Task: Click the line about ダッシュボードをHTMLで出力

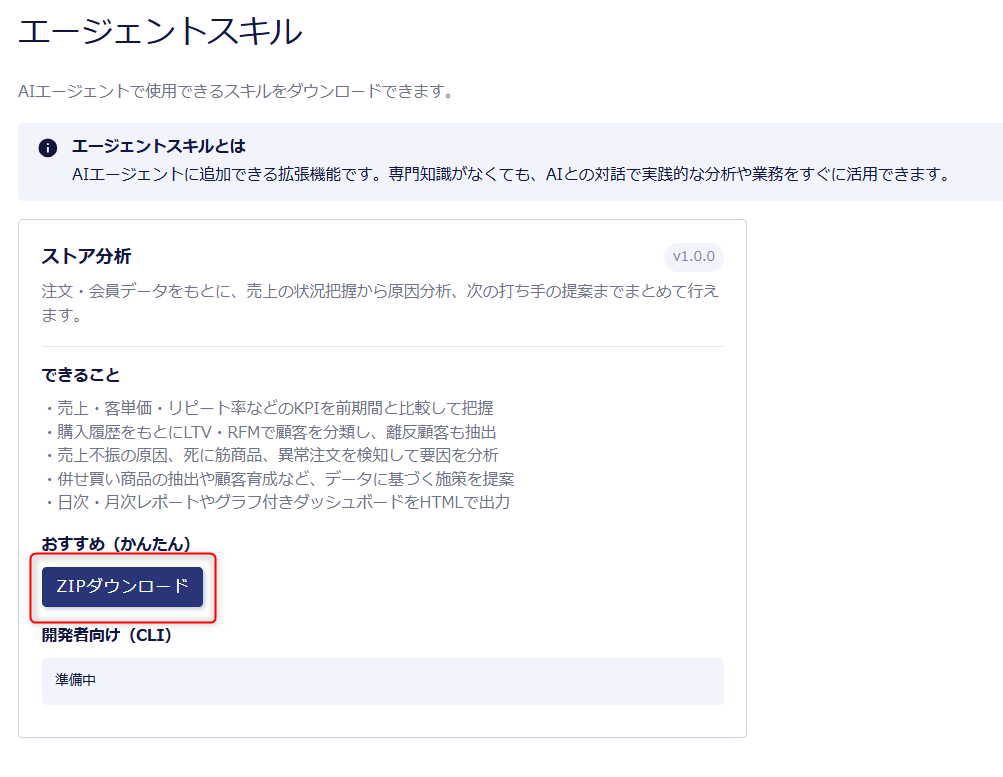Action: [x=277, y=502]
